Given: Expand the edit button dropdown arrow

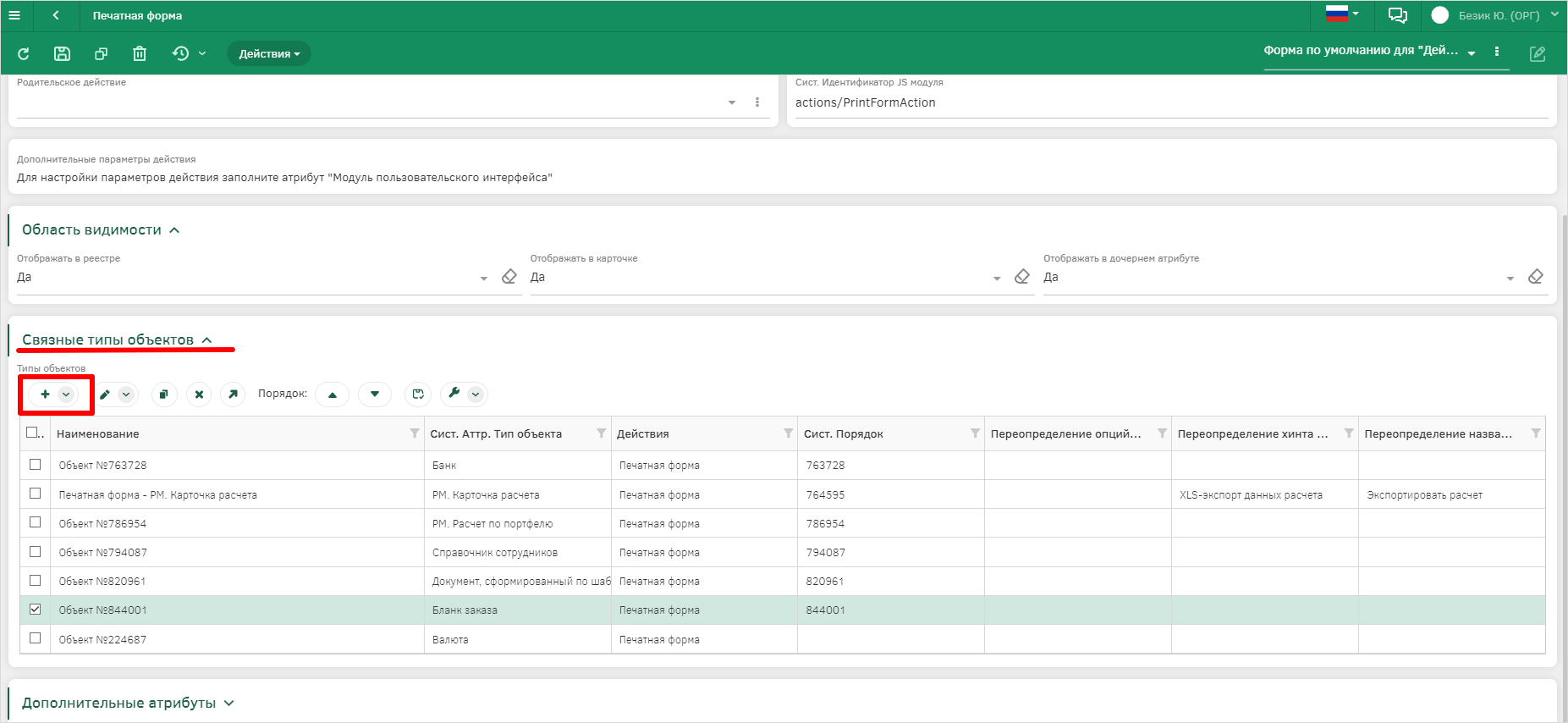Looking at the screenshot, I should click(x=126, y=395).
